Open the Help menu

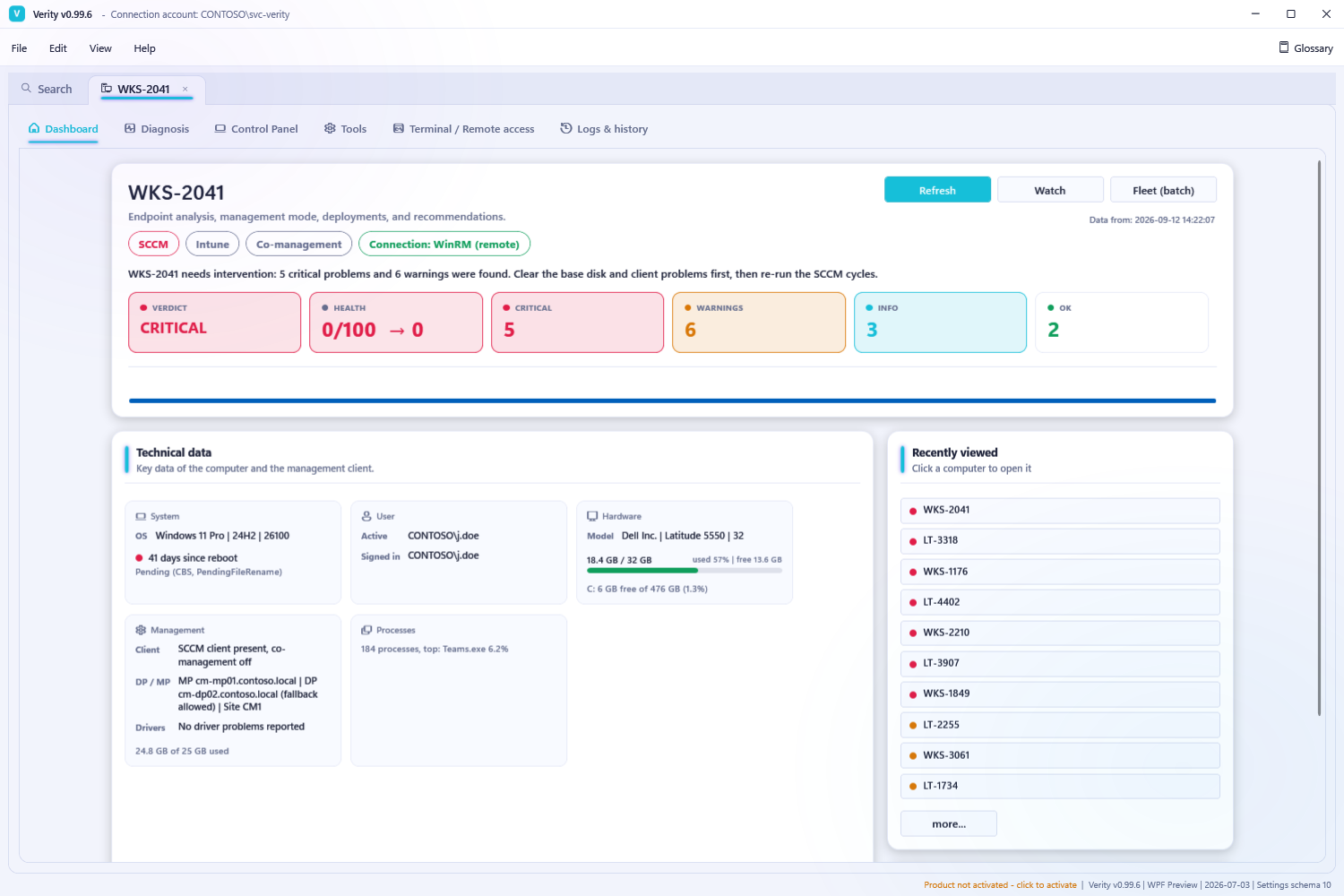pos(144,48)
